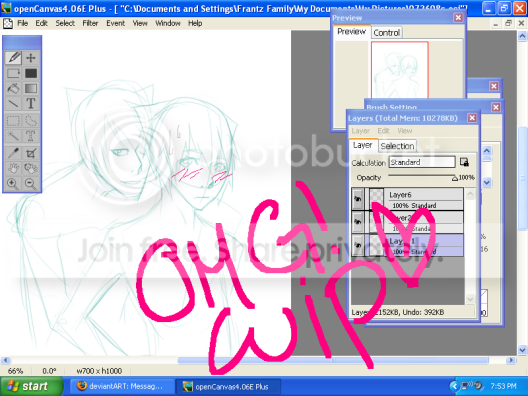Screen dimensions: 528x396
Task: Open Edit menu in Layers panel
Action: (383, 131)
